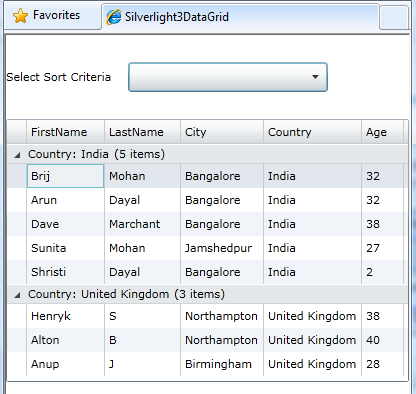Collapse the Country: United Kingdom group
Image resolution: width=416 pixels, height=394 pixels.
tap(17, 295)
